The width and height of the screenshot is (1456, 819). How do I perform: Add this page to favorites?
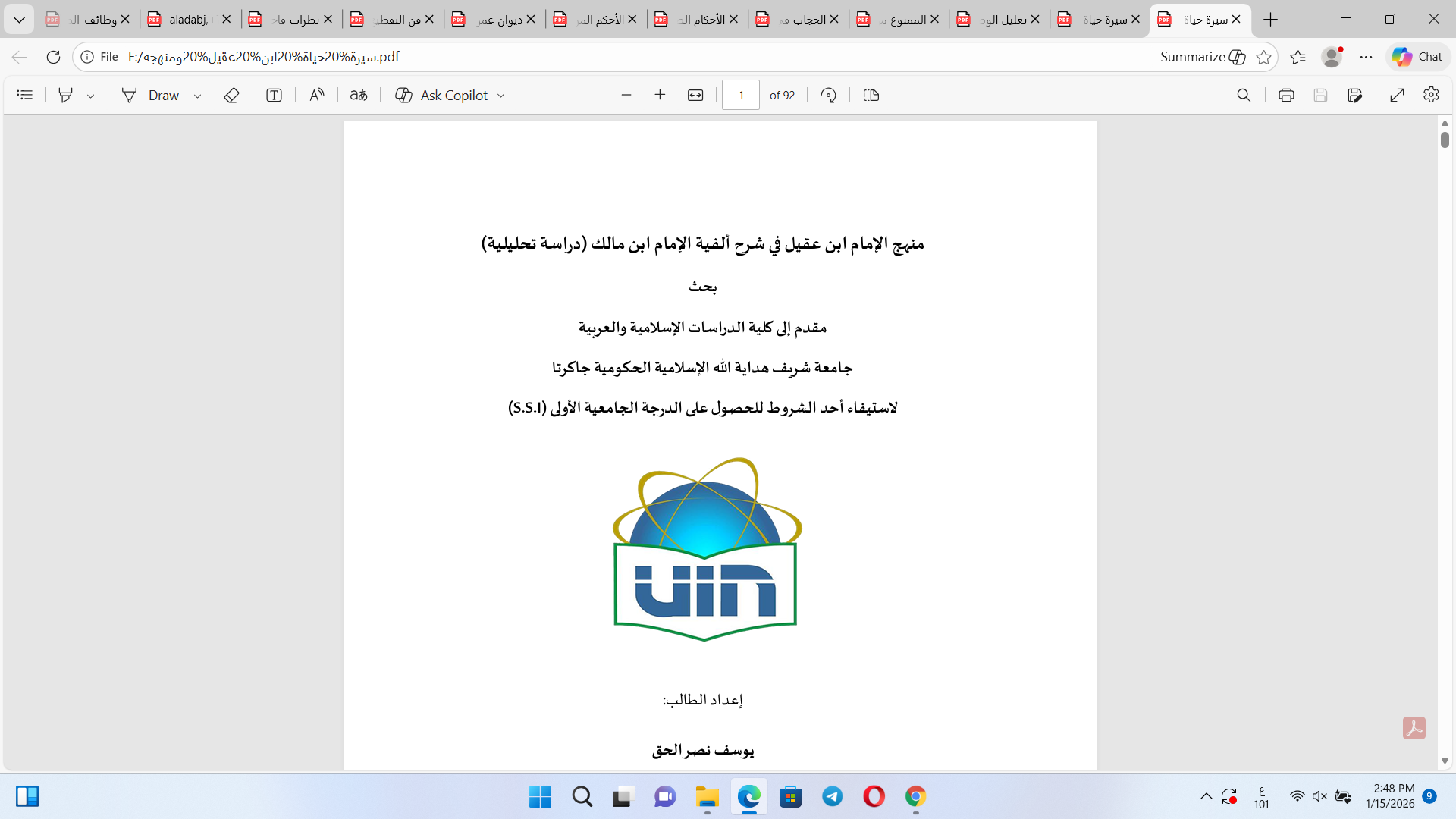point(1263,57)
